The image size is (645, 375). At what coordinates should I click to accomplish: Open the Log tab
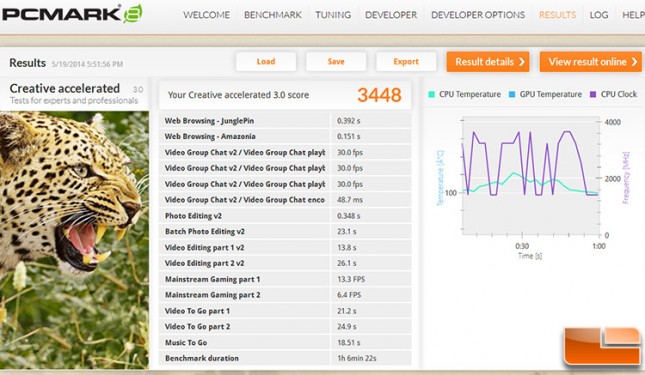pyautogui.click(x=599, y=15)
